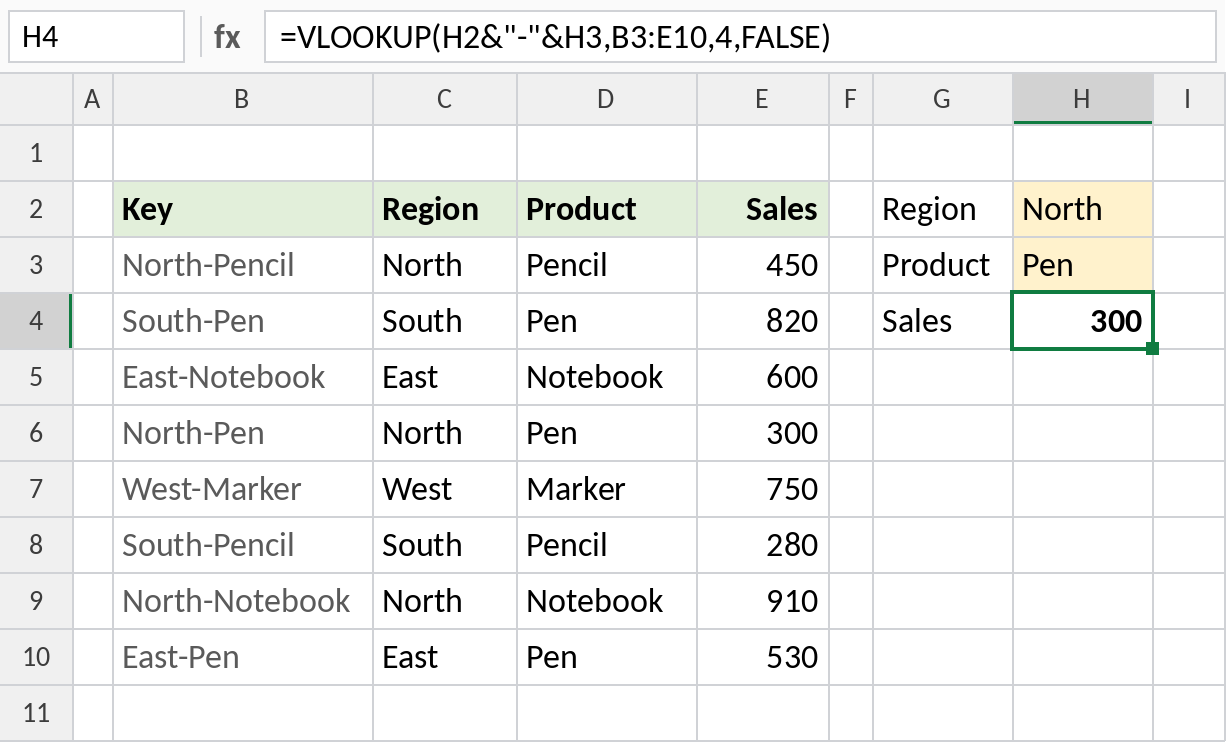Select row 4 header
Image resolution: width=1226 pixels, height=742 pixels.
36,321
